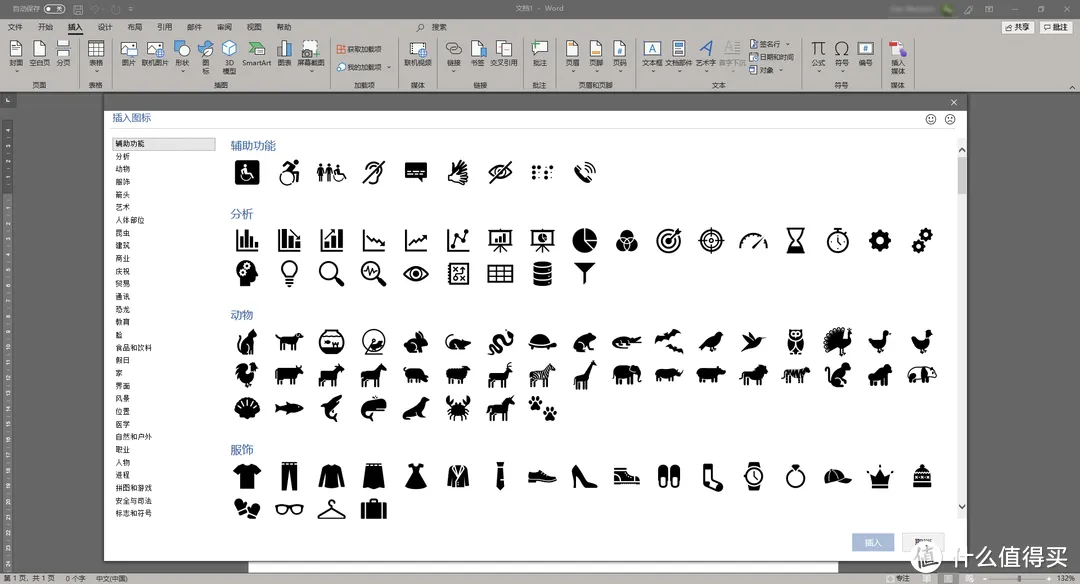Switch to the 设计 ribbon tab
The height and width of the screenshot is (584, 1080).
click(105, 27)
